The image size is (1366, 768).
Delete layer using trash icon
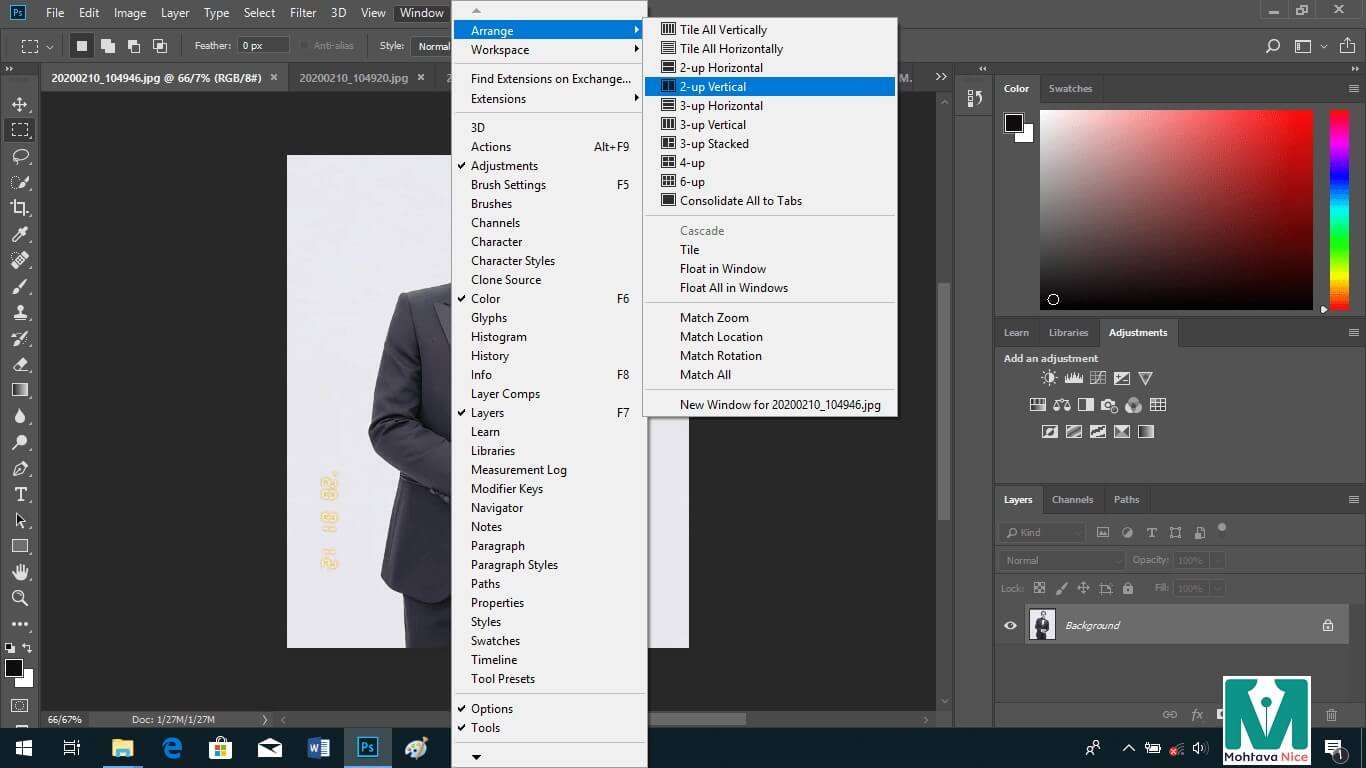tap(1331, 715)
